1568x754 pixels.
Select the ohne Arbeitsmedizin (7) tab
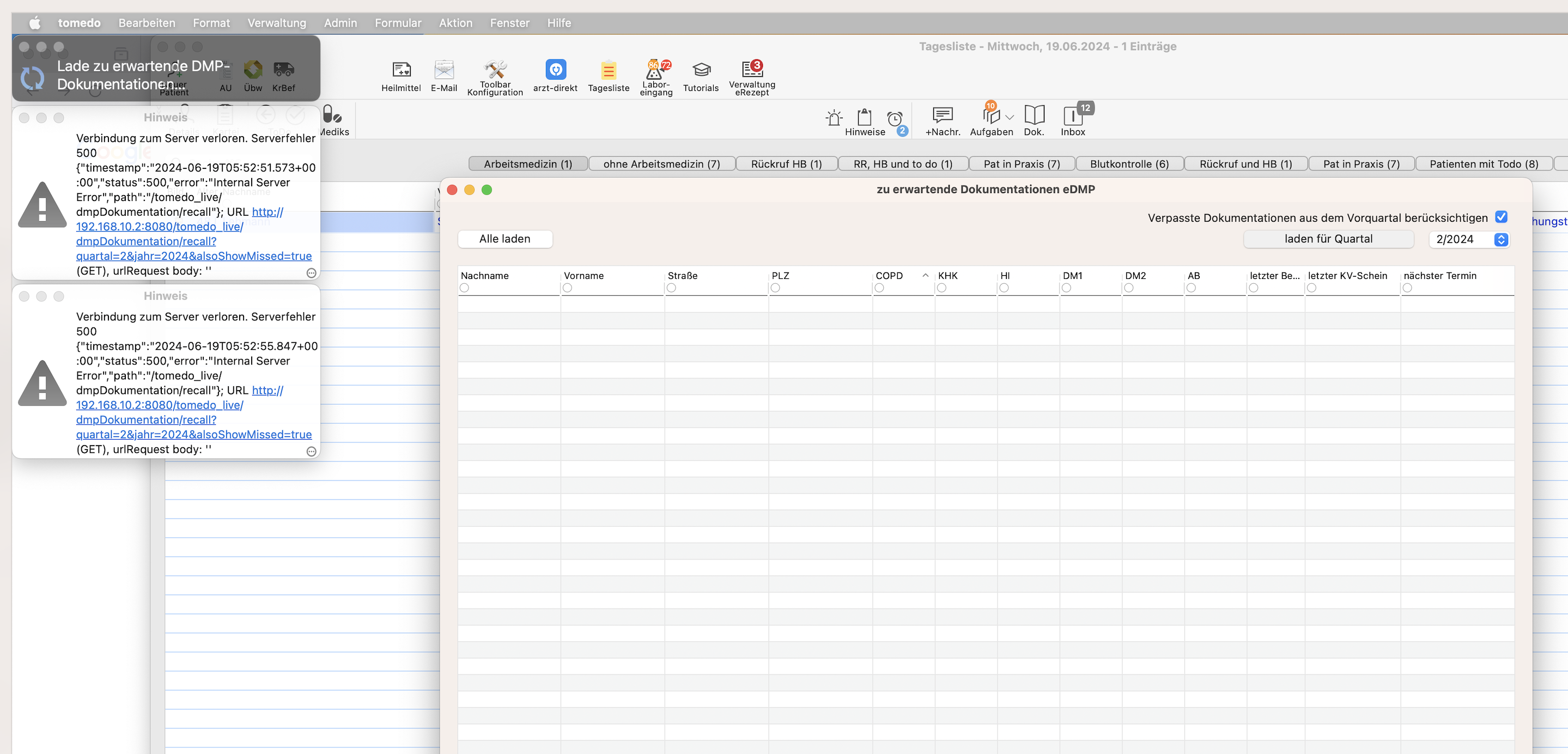(661, 163)
